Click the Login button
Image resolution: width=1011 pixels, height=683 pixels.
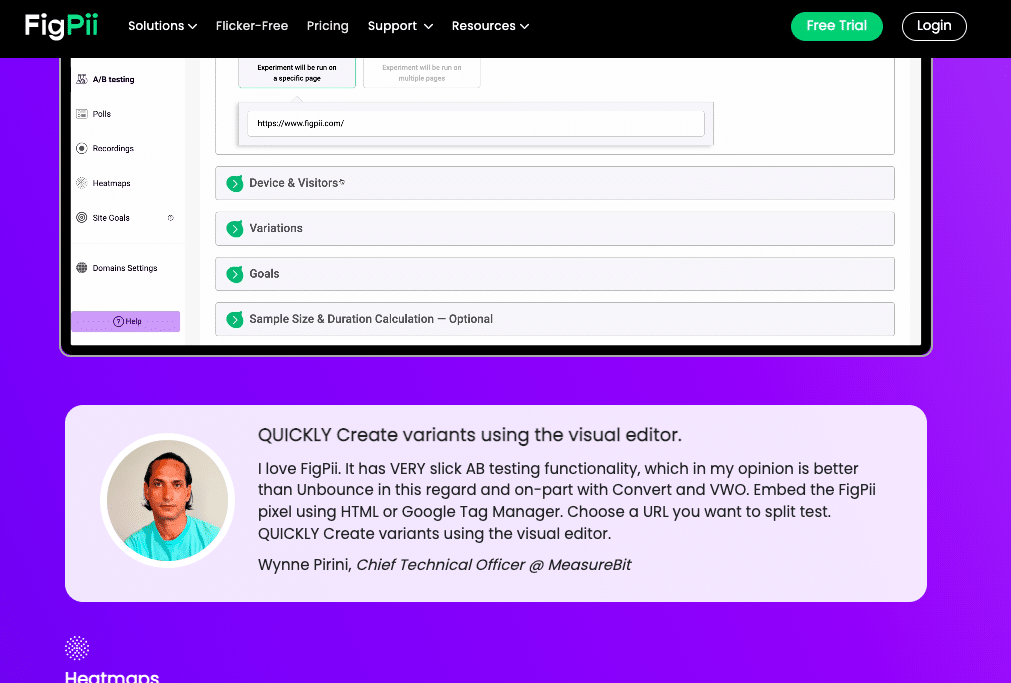click(x=933, y=26)
